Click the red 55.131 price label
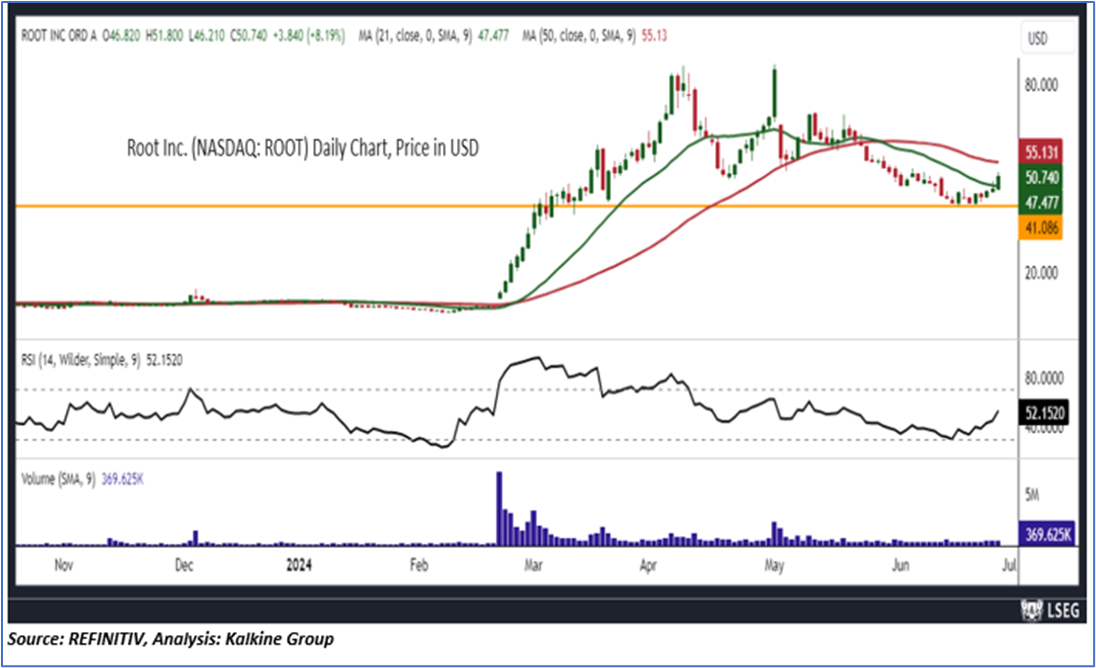Viewport: 1096px width, 668px height. coord(1041,152)
